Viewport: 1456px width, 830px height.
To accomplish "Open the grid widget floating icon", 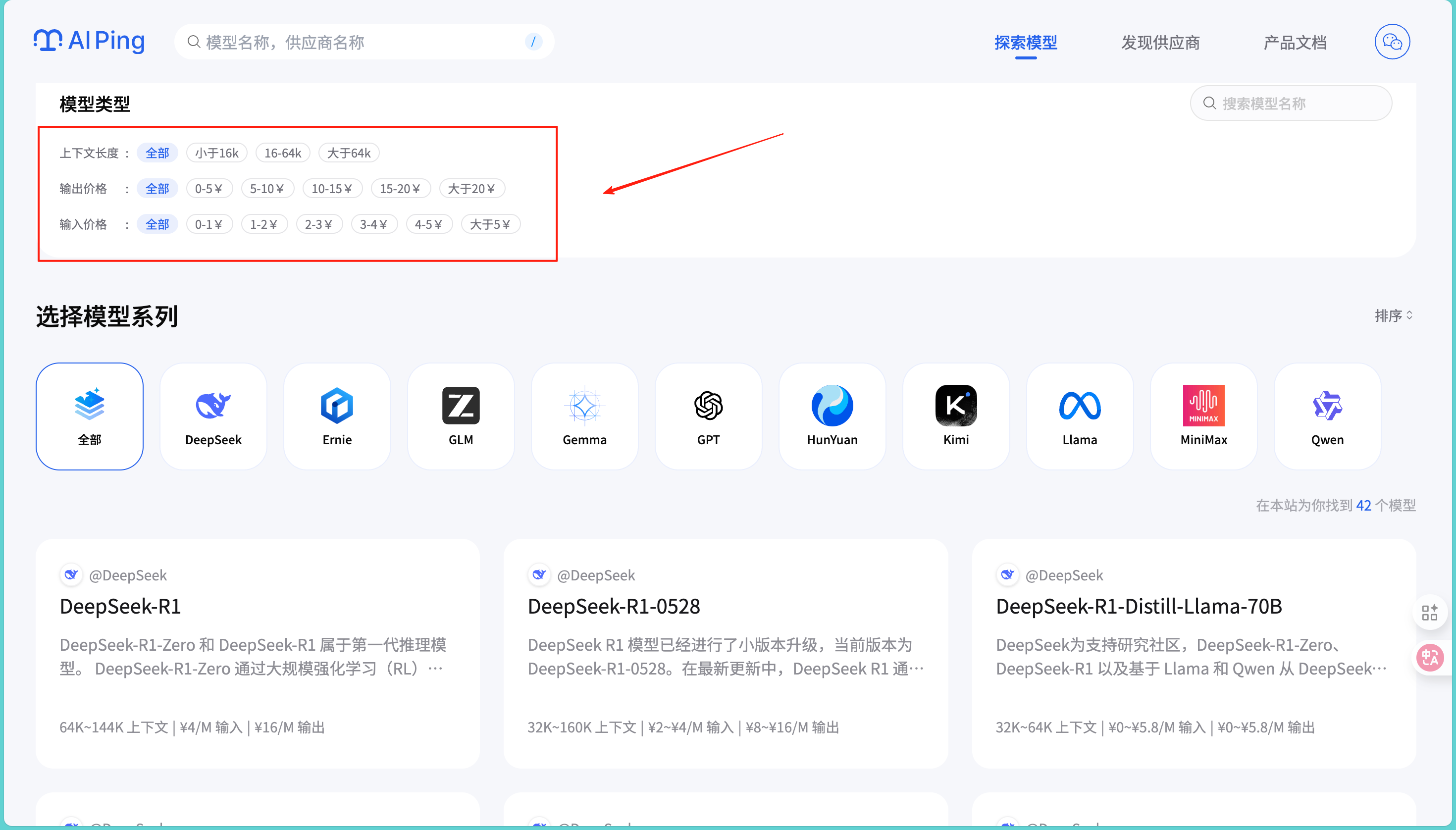I will click(1430, 613).
